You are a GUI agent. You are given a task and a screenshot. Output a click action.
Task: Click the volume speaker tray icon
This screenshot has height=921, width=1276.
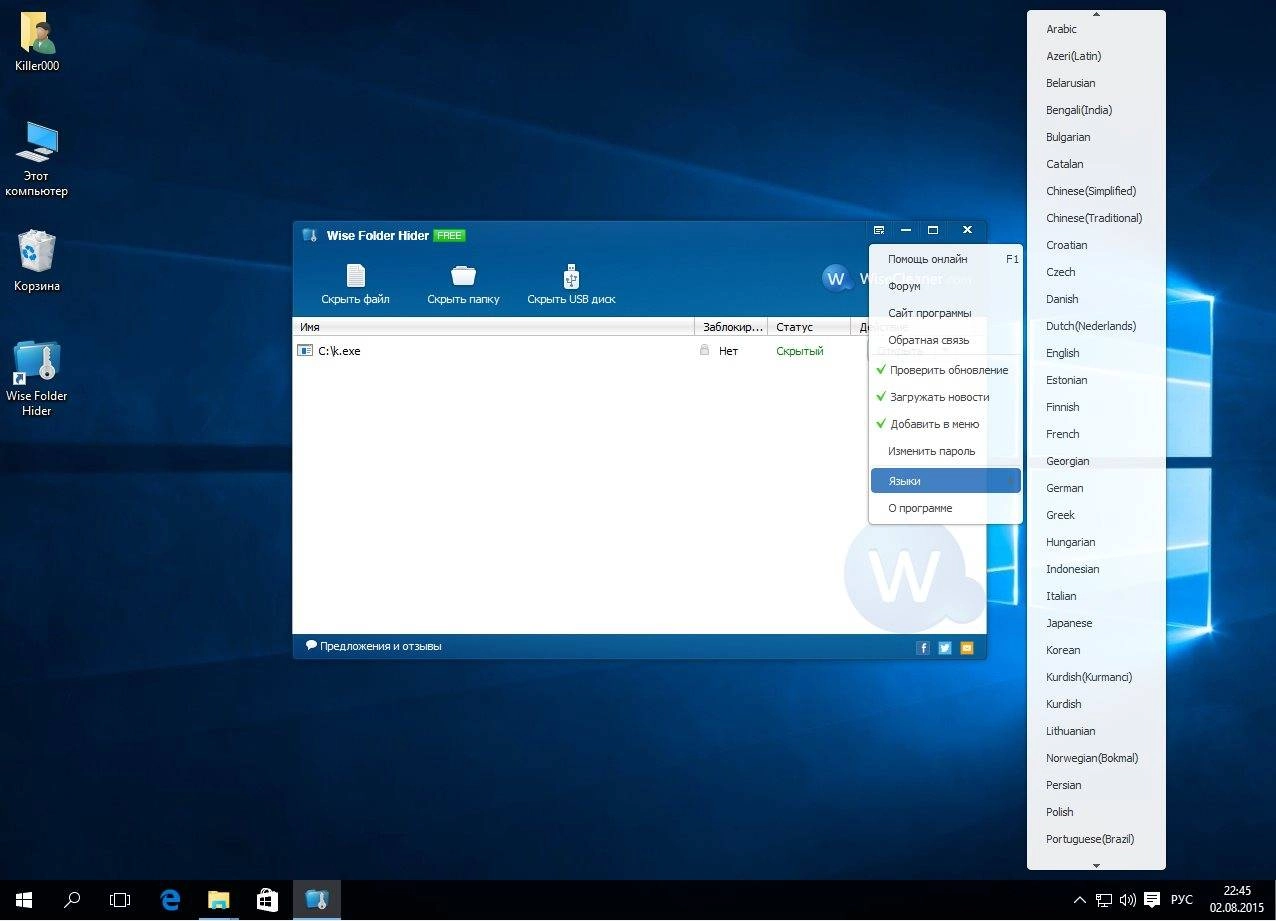tap(1128, 900)
